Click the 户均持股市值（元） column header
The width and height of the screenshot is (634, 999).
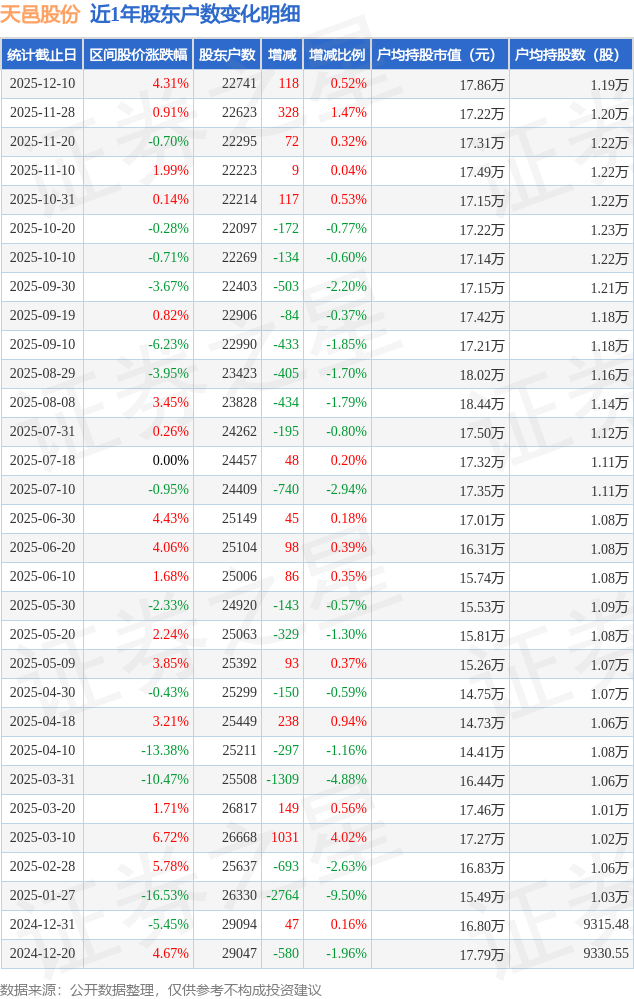tap(439, 55)
